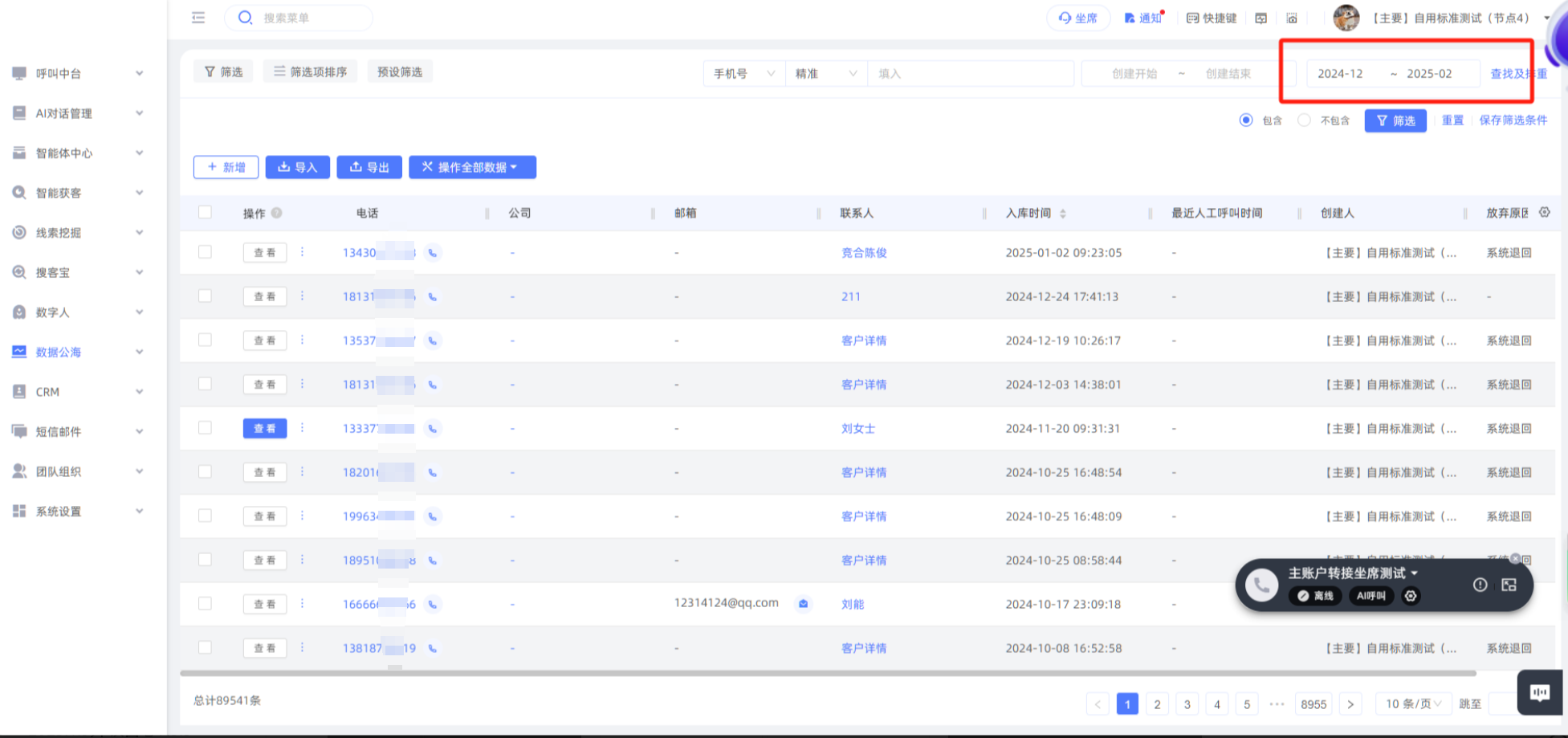Click the horizontal scrollbar under the table
Image resolution: width=1568 pixels, height=738 pixels.
pos(827,673)
